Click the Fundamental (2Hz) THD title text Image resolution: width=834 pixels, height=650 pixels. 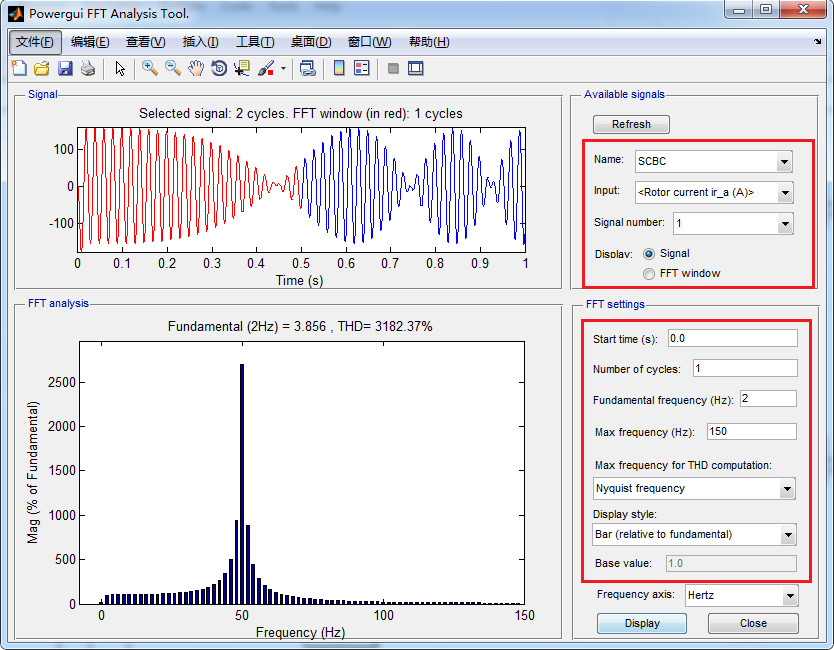click(x=300, y=326)
